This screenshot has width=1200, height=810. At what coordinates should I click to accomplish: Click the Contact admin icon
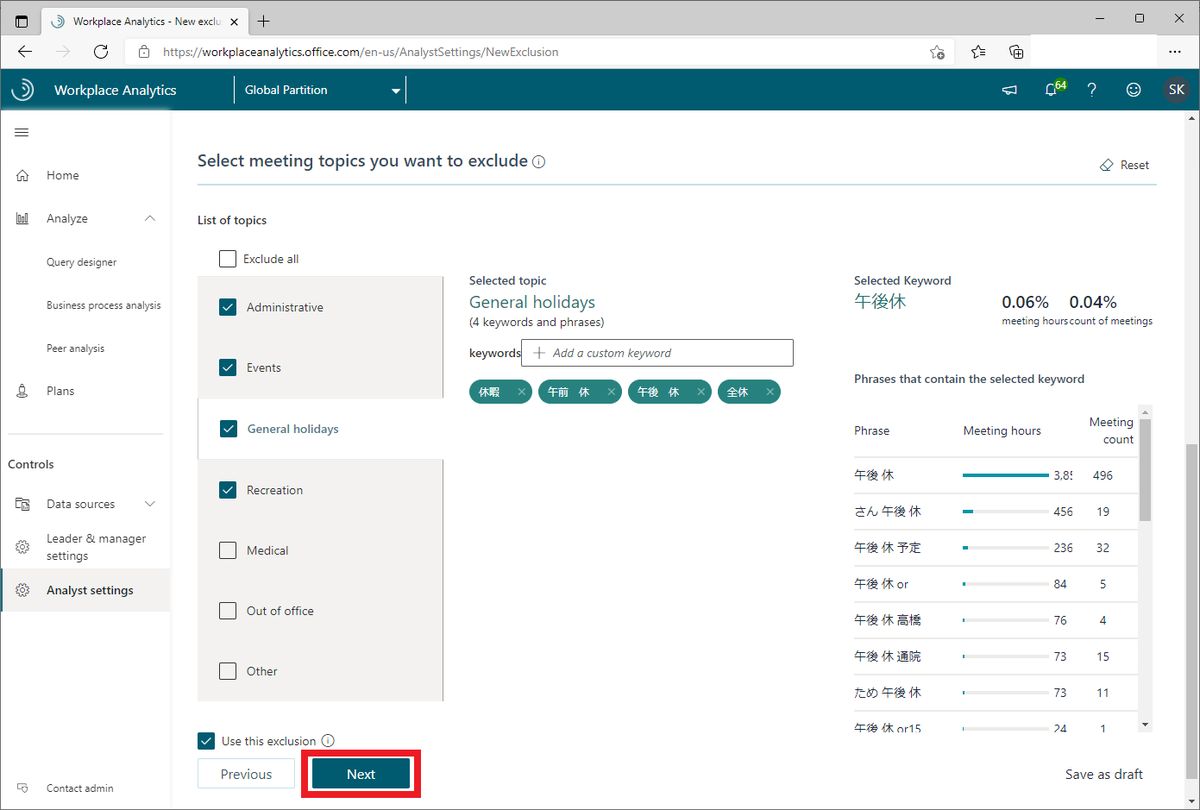[x=22, y=788]
